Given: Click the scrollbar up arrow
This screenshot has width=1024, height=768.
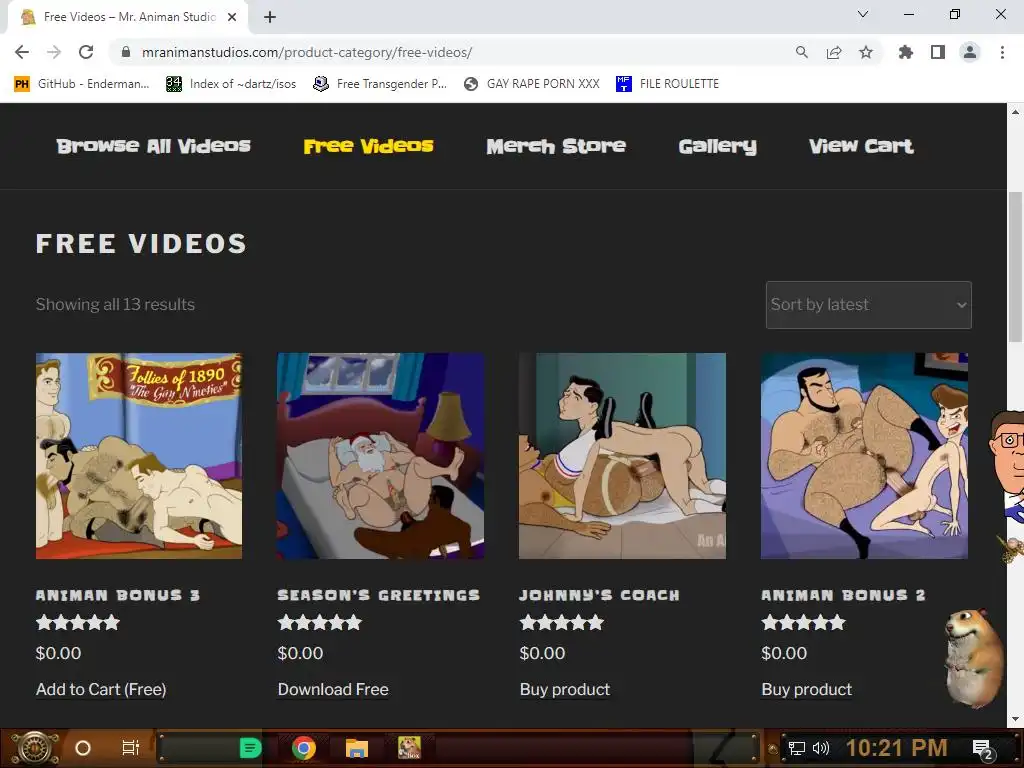Looking at the screenshot, I should 1015,112.
